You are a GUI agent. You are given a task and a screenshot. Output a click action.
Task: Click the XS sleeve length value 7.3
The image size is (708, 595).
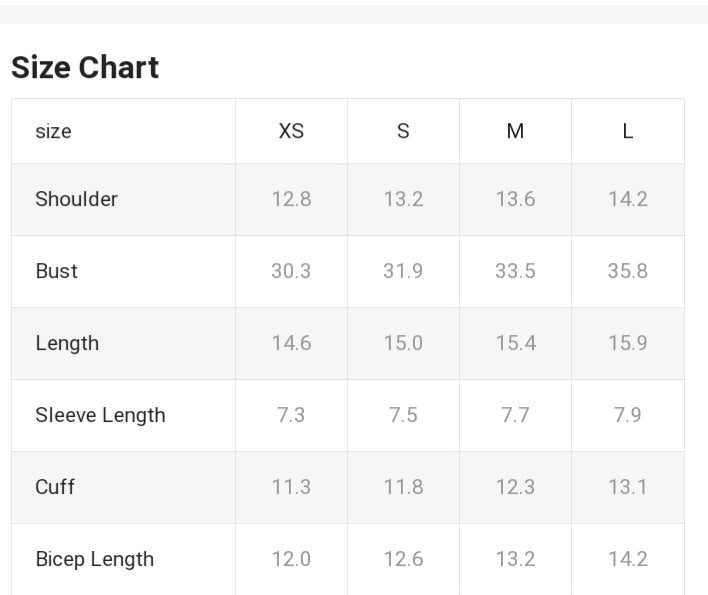tap(291, 415)
